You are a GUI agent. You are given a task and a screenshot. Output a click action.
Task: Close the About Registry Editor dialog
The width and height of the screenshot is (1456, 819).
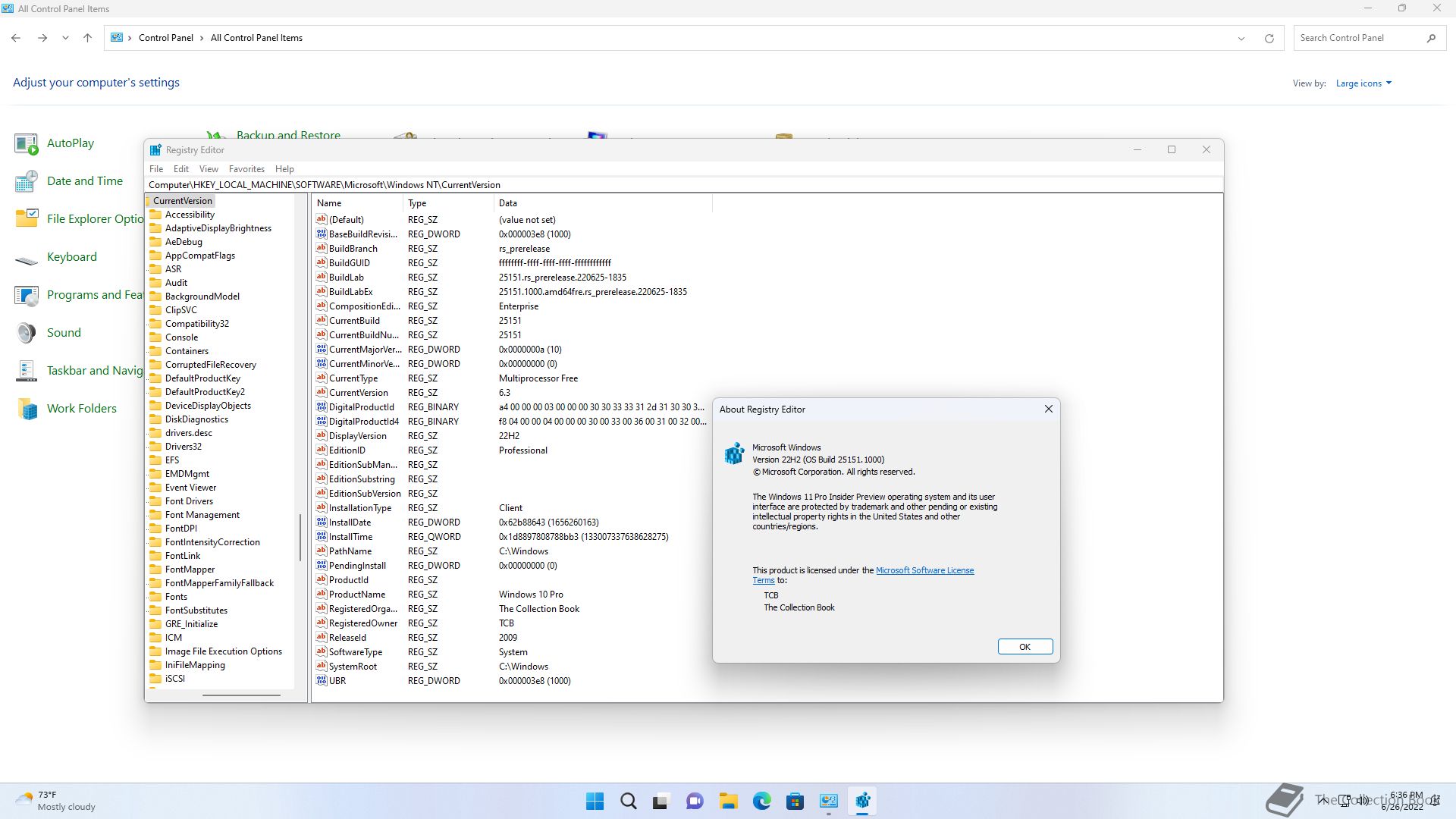coord(1048,409)
